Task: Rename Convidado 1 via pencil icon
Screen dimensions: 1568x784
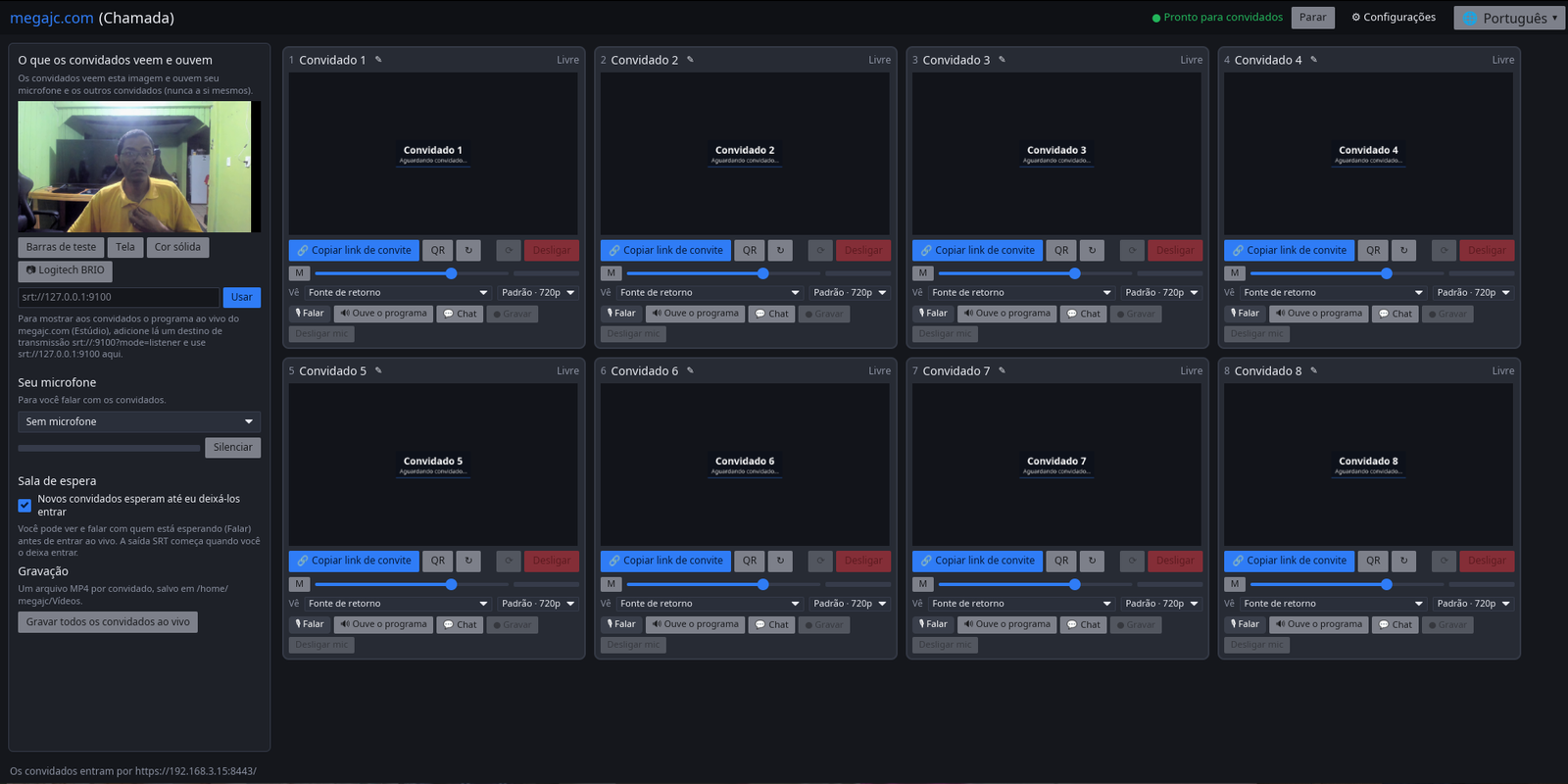Action: coord(378,60)
